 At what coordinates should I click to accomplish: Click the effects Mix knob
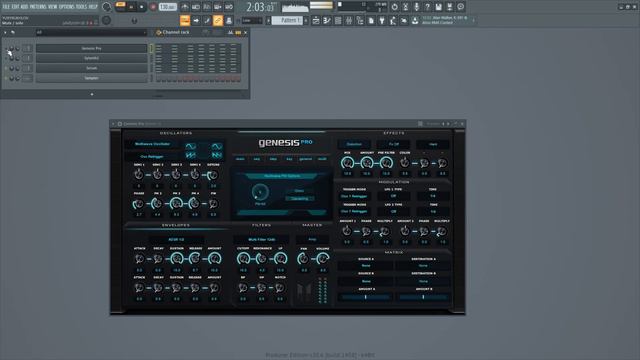point(347,163)
